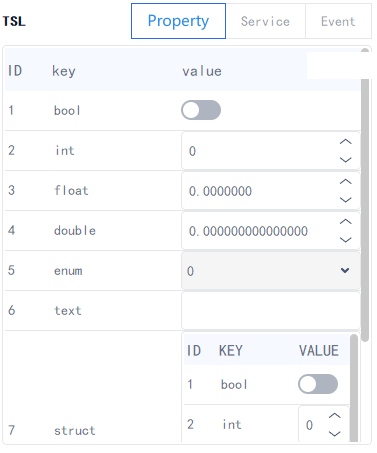Focus the double value input field
The width and height of the screenshot is (377, 453).
260,231
